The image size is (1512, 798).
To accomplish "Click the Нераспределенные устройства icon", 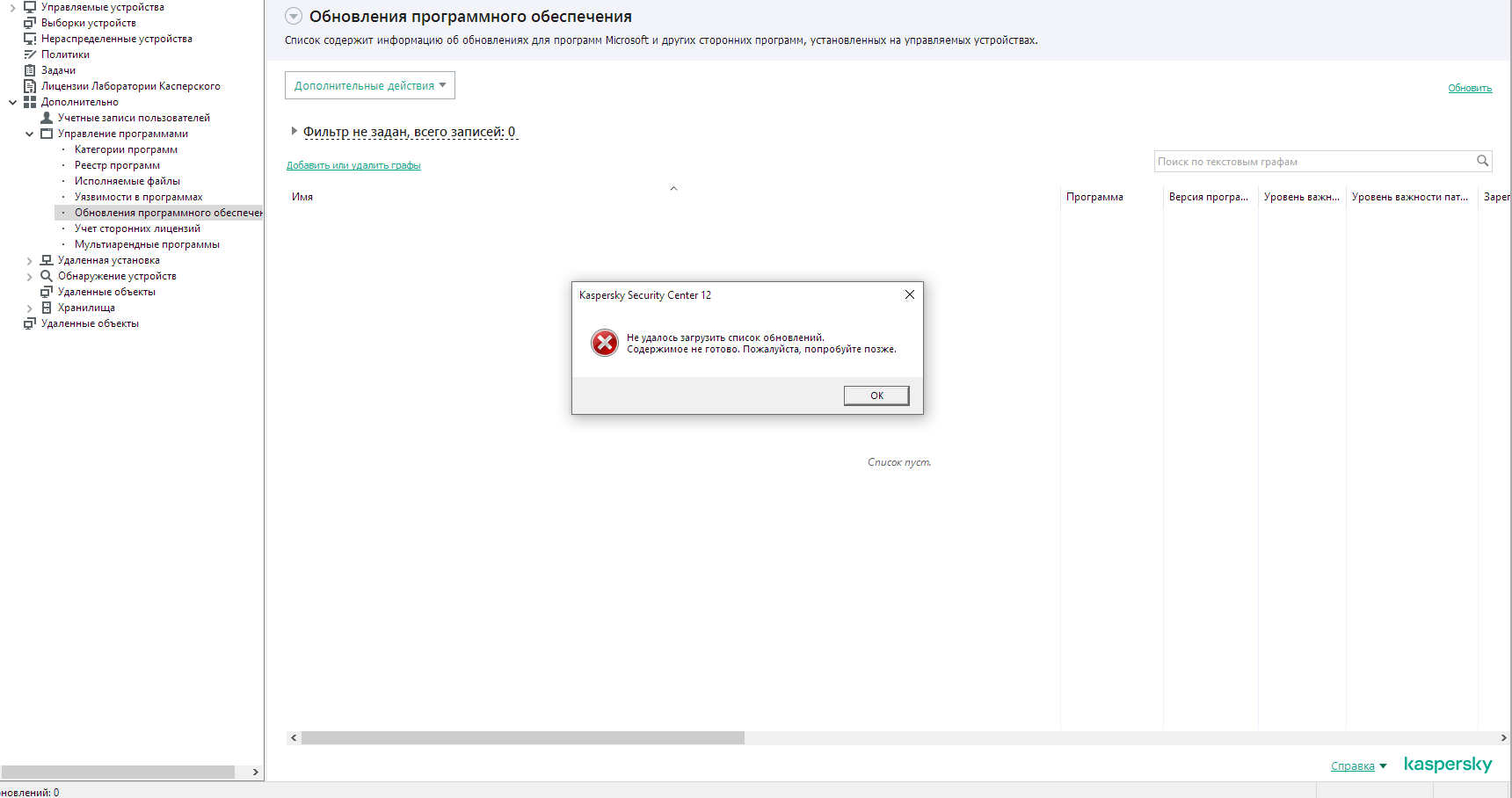I will (x=30, y=39).
